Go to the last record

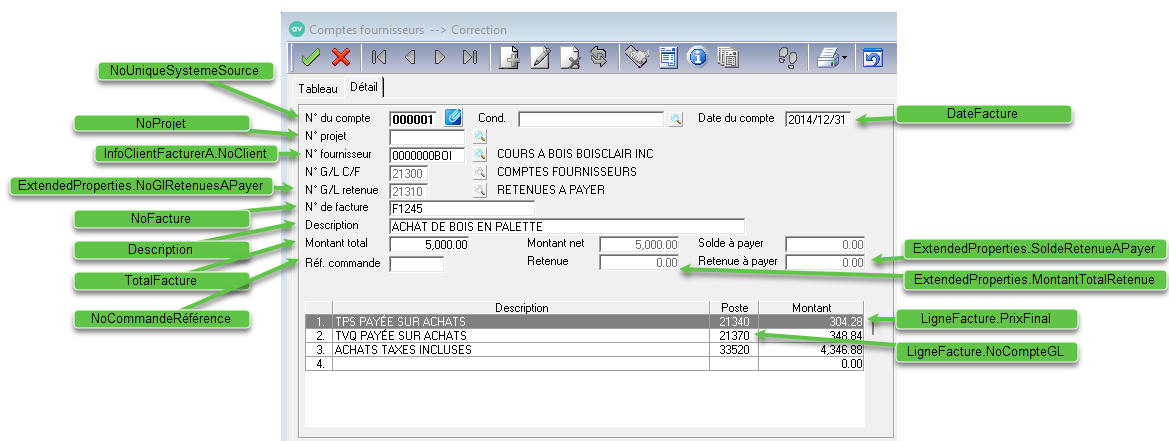coord(469,58)
